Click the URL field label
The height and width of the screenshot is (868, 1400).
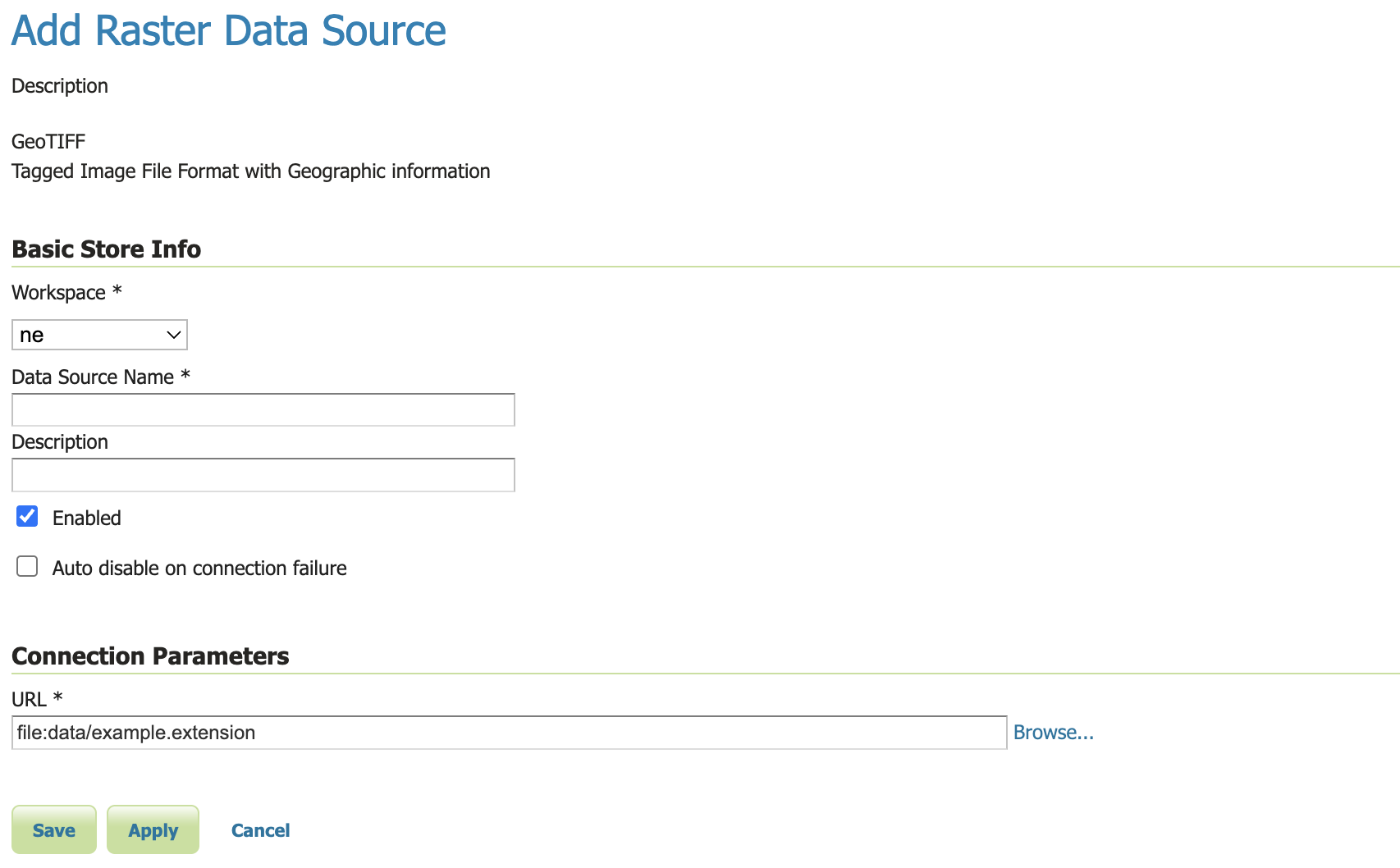[30, 700]
